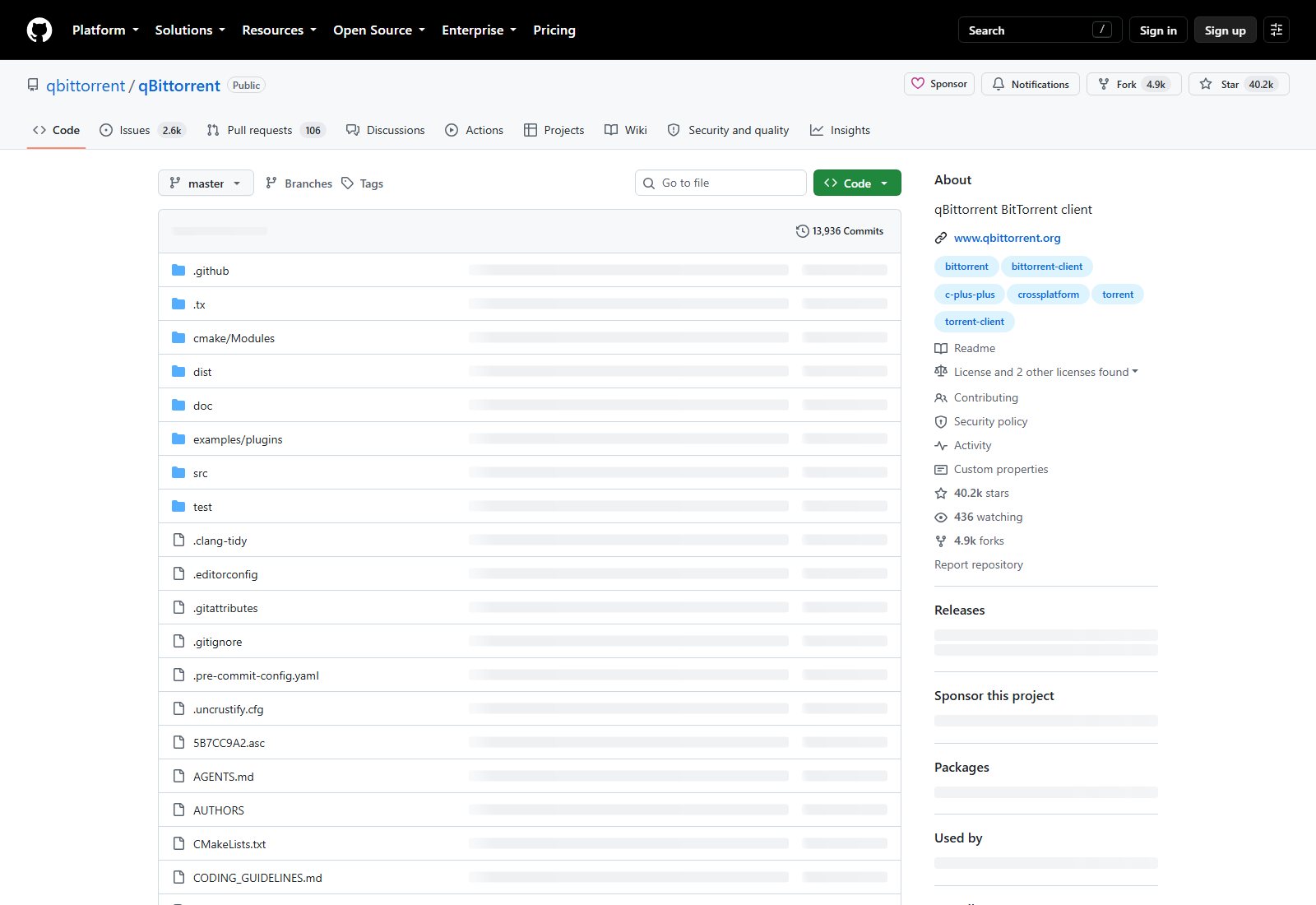This screenshot has width=1316, height=905.
Task: Click the Pricing link
Action: 554,30
